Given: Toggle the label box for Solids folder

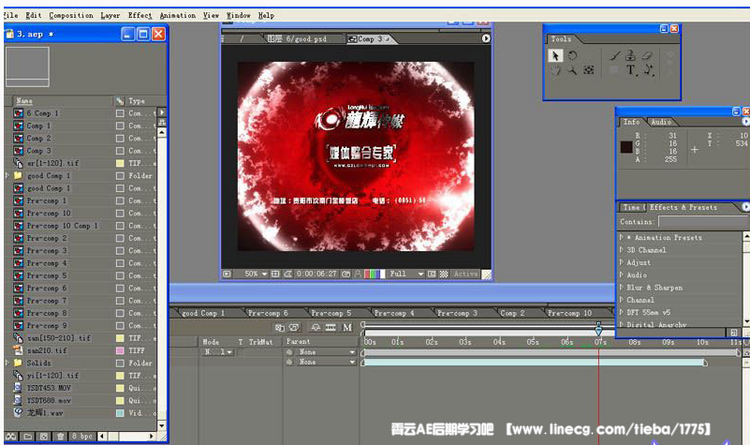Looking at the screenshot, I should (x=120, y=363).
